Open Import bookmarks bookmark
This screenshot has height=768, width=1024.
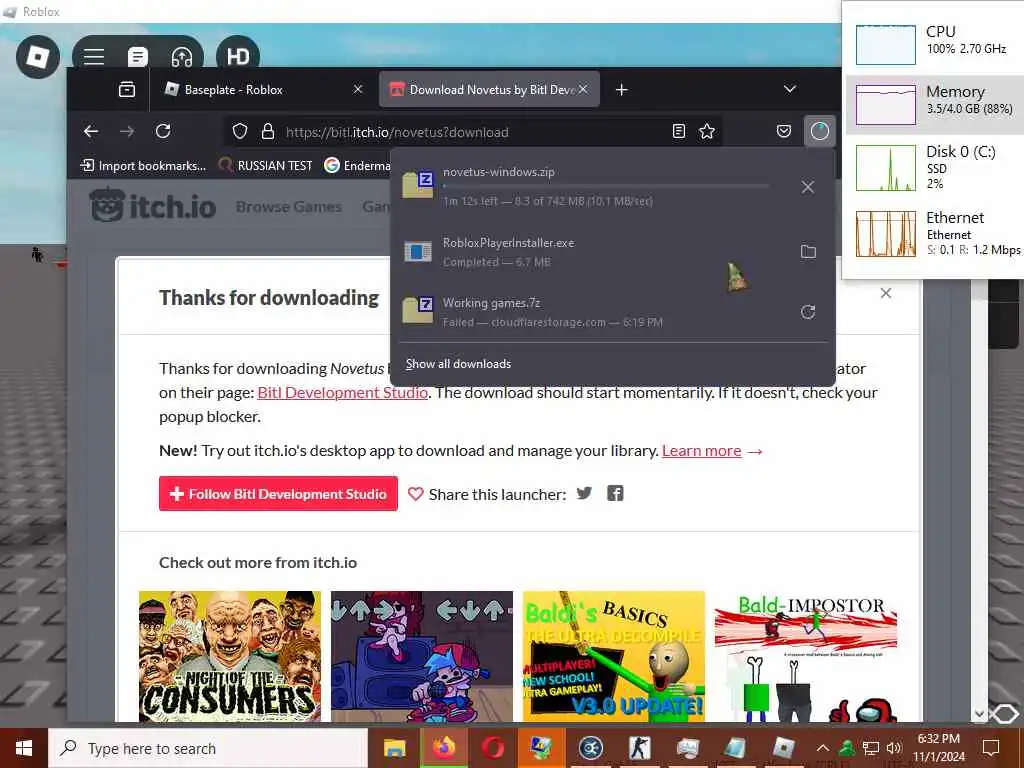point(143,165)
